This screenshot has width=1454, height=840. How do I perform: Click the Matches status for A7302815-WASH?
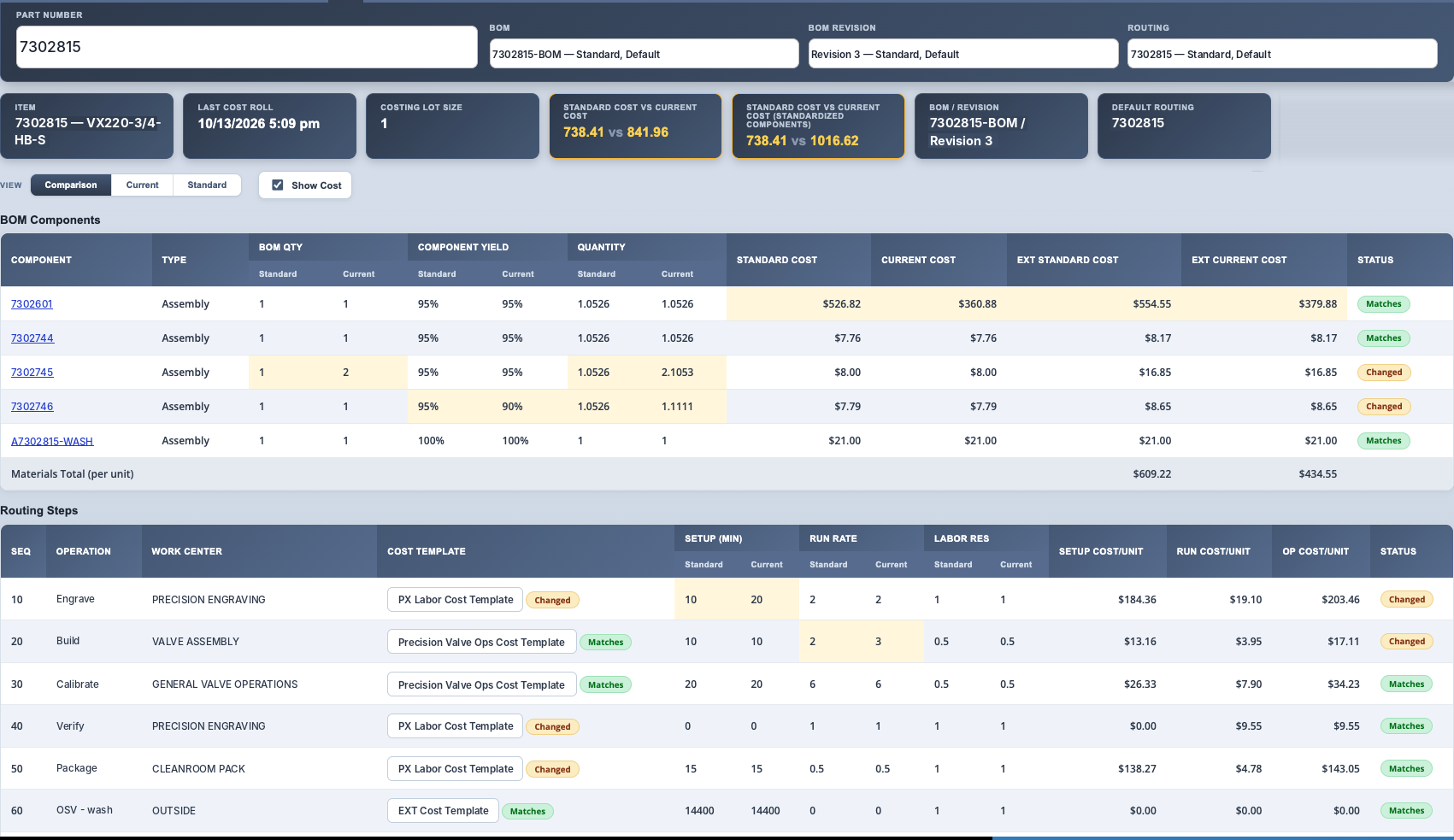click(x=1383, y=441)
